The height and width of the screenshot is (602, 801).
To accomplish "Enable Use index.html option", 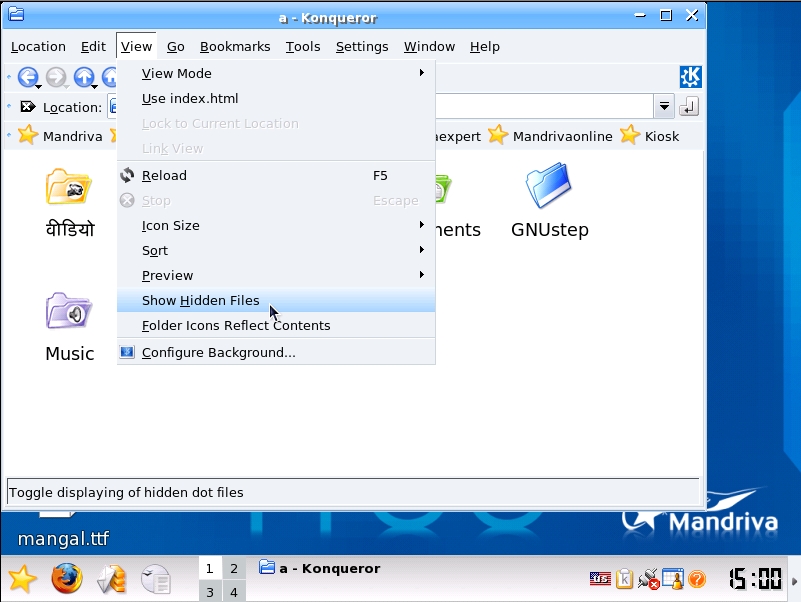I will pos(190,99).
